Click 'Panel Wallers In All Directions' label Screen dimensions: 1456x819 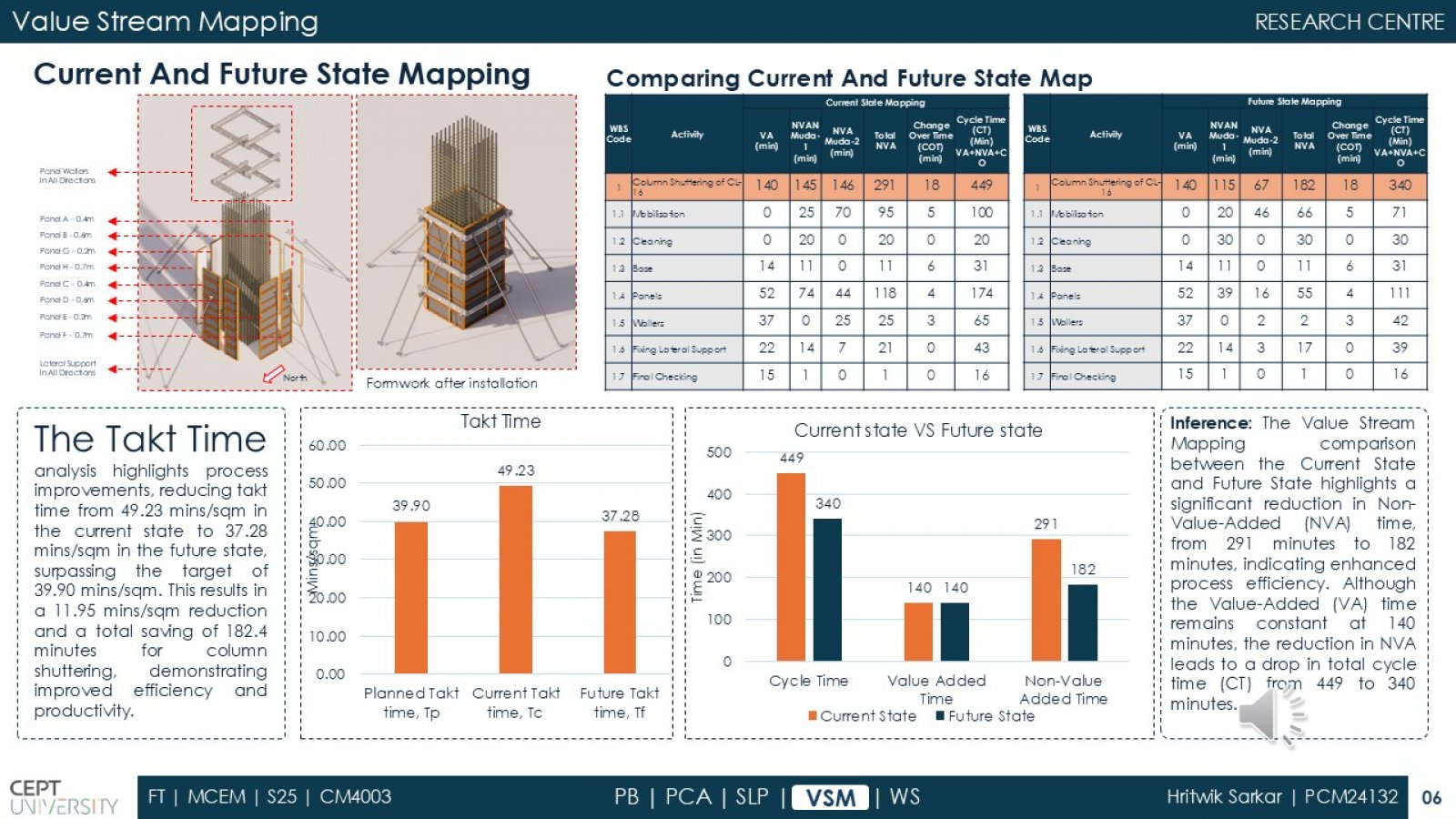point(67,176)
